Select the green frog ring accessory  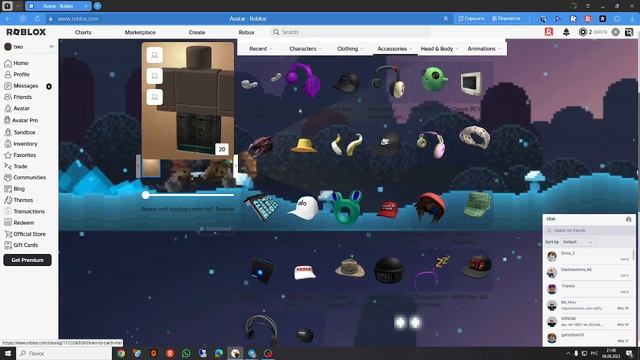pyautogui.click(x=347, y=207)
